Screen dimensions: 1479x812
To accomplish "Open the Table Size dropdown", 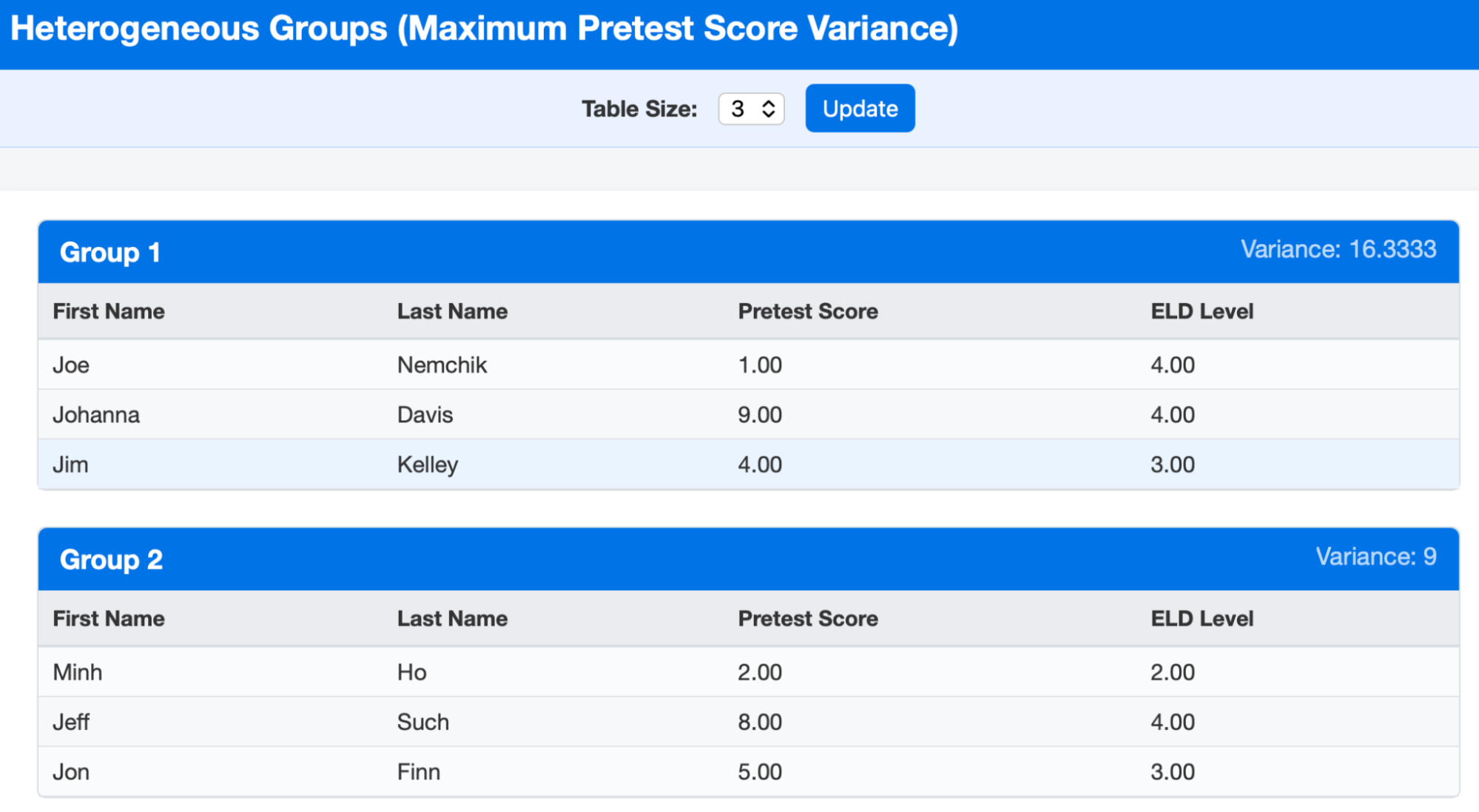I will click(x=742, y=109).
